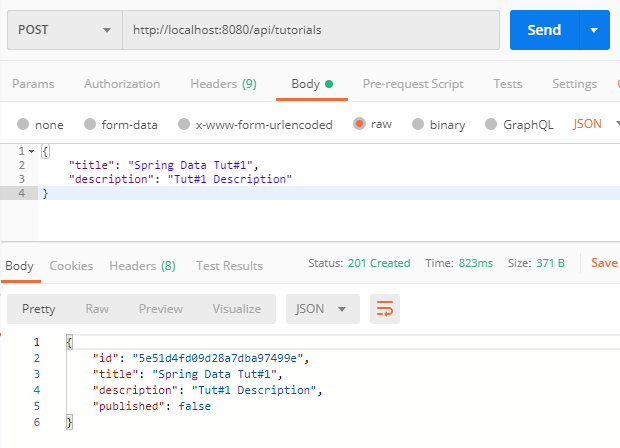Click the request "description" line in editor
This screenshot has height=448, width=620.
(x=180, y=179)
